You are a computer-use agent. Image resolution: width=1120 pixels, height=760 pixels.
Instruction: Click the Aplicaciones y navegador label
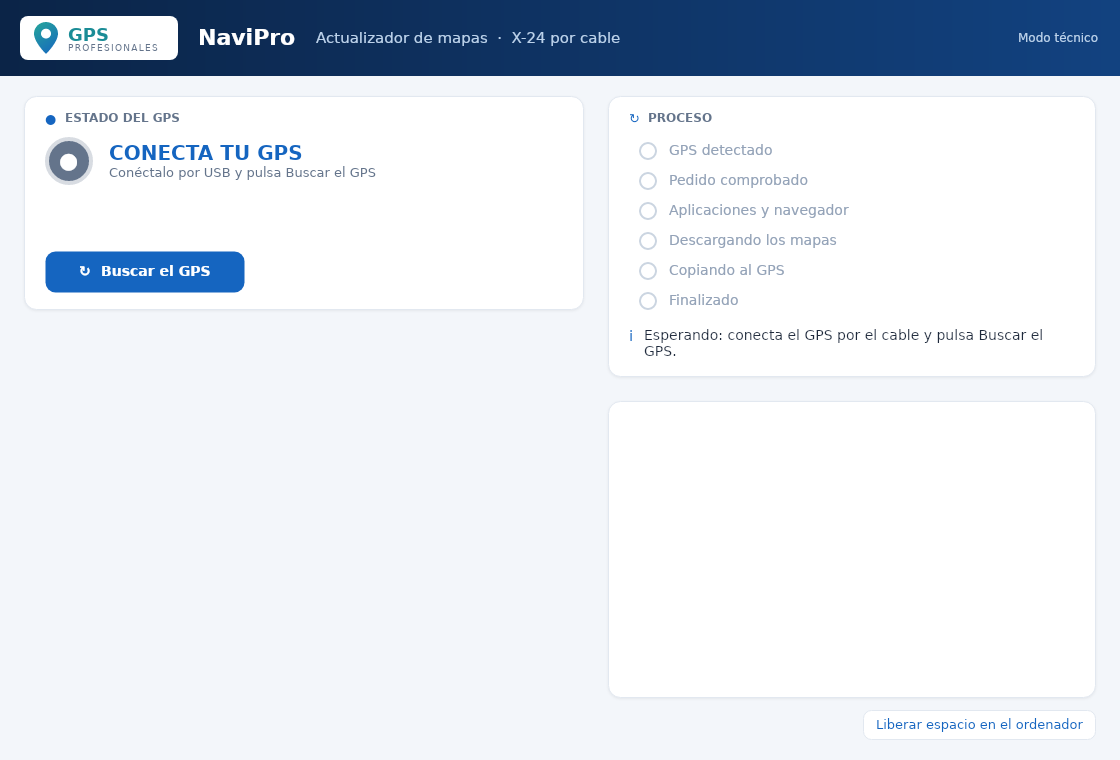[759, 210]
